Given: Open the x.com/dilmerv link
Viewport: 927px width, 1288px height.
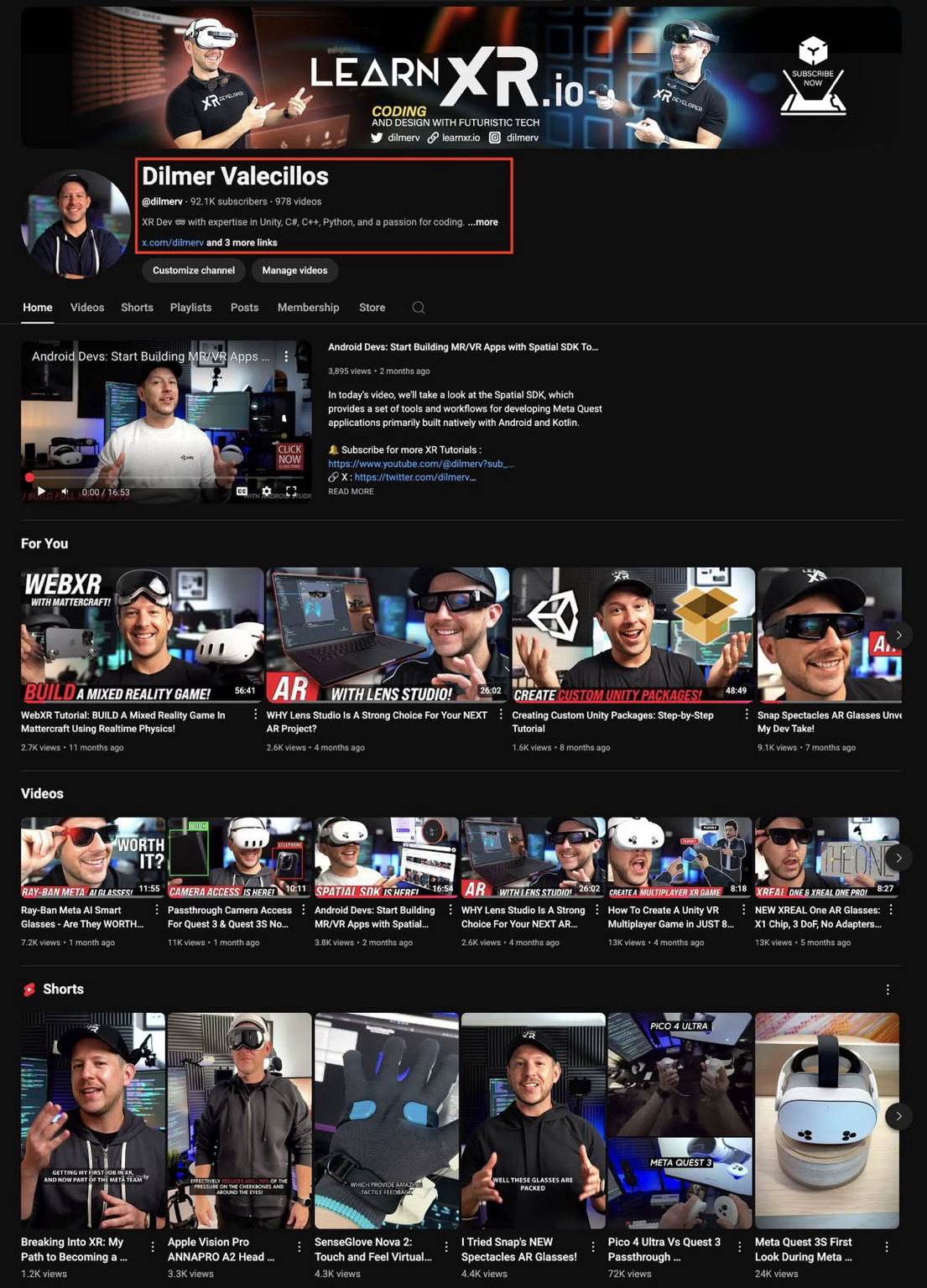Looking at the screenshot, I should point(173,242).
